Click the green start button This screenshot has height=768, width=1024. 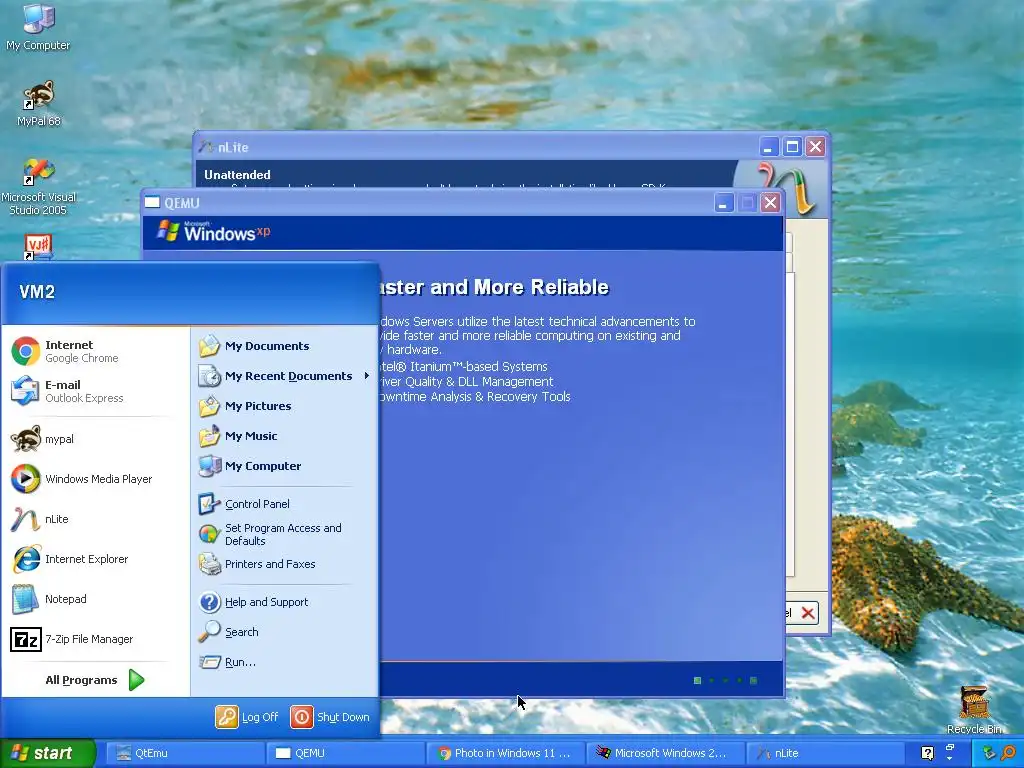[x=48, y=753]
